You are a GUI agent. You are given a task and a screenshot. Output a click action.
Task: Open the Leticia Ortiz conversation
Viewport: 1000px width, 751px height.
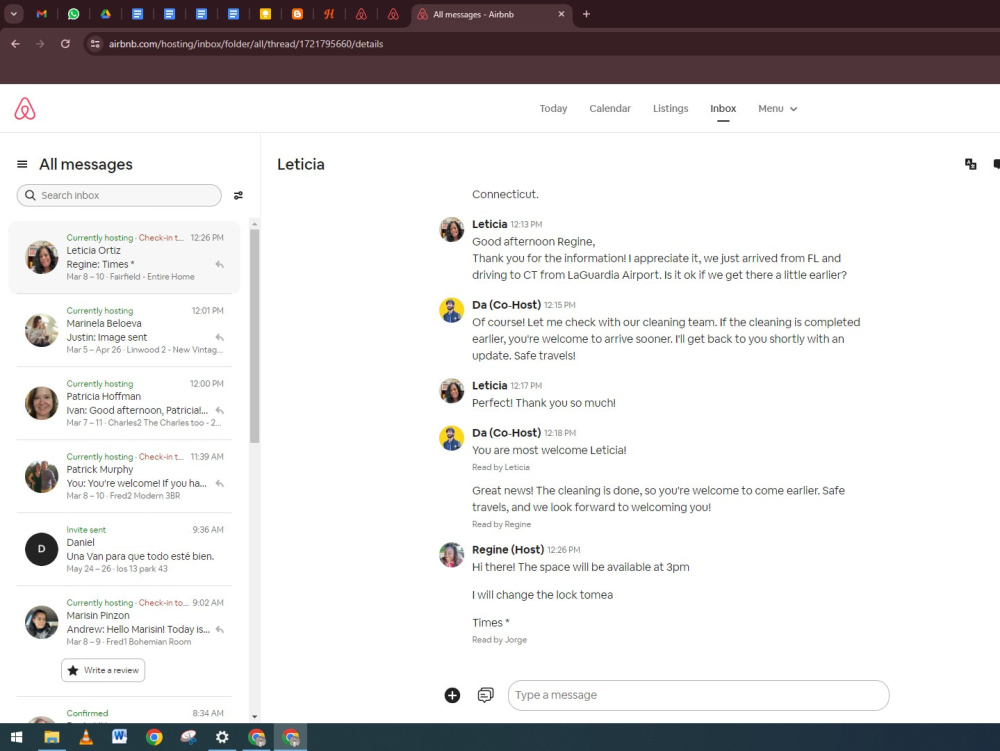coord(124,257)
